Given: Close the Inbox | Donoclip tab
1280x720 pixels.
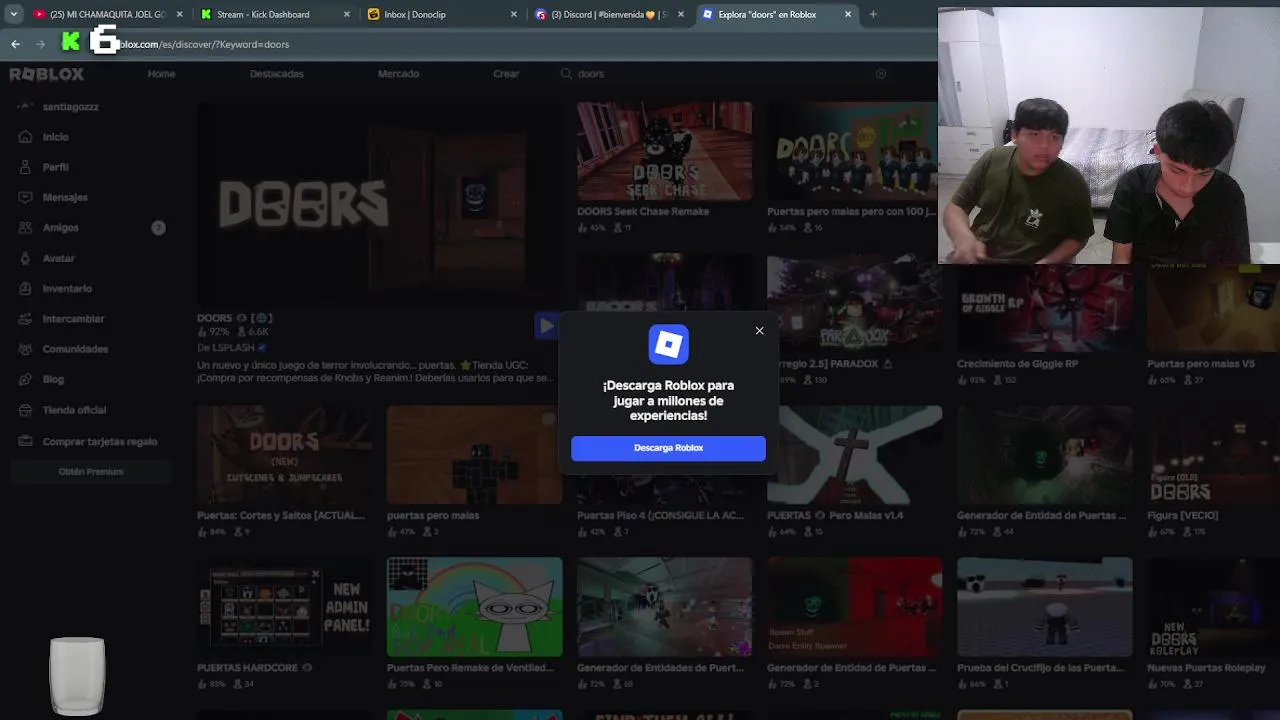Looking at the screenshot, I should pos(514,14).
